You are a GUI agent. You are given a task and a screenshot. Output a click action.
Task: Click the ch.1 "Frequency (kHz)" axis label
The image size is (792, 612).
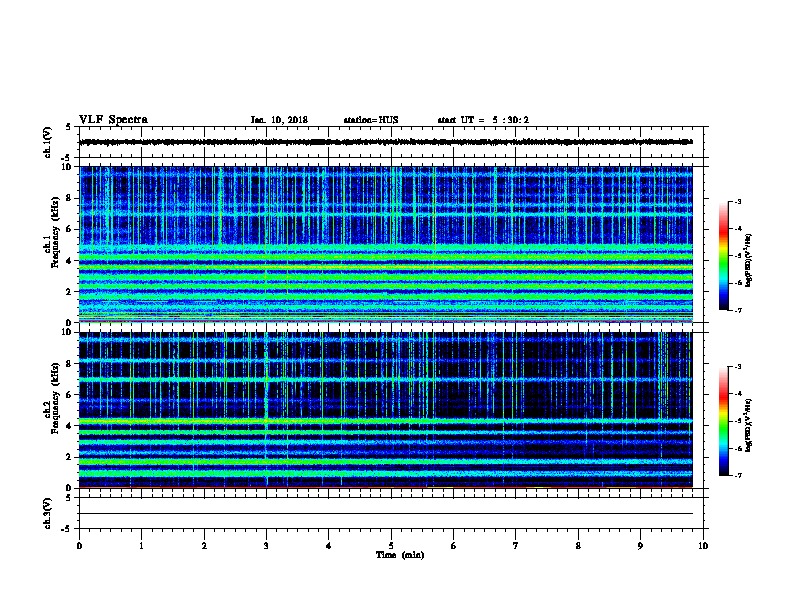pyautogui.click(x=55, y=233)
